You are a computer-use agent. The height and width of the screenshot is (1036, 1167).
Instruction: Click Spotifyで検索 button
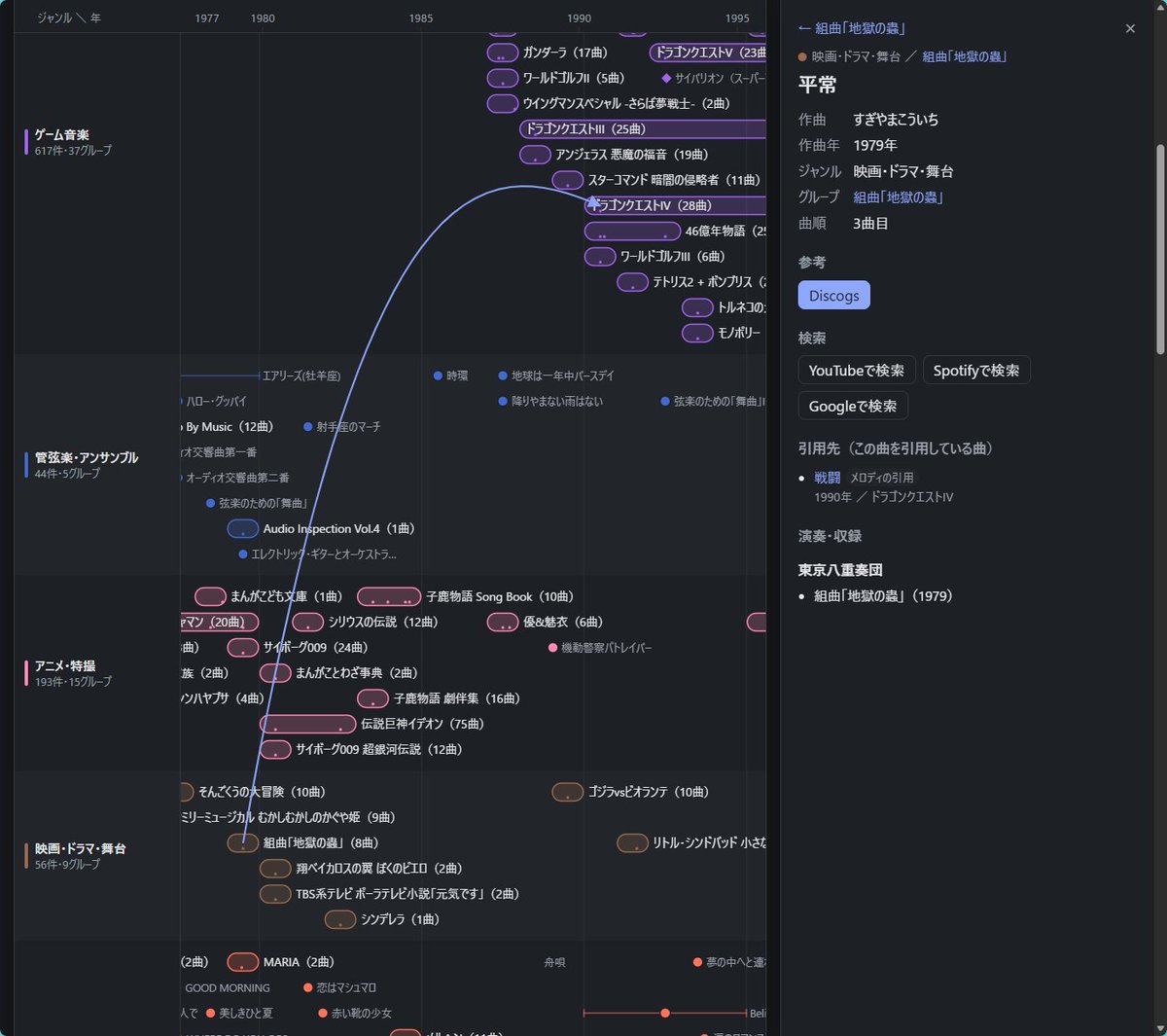[x=976, y=371]
